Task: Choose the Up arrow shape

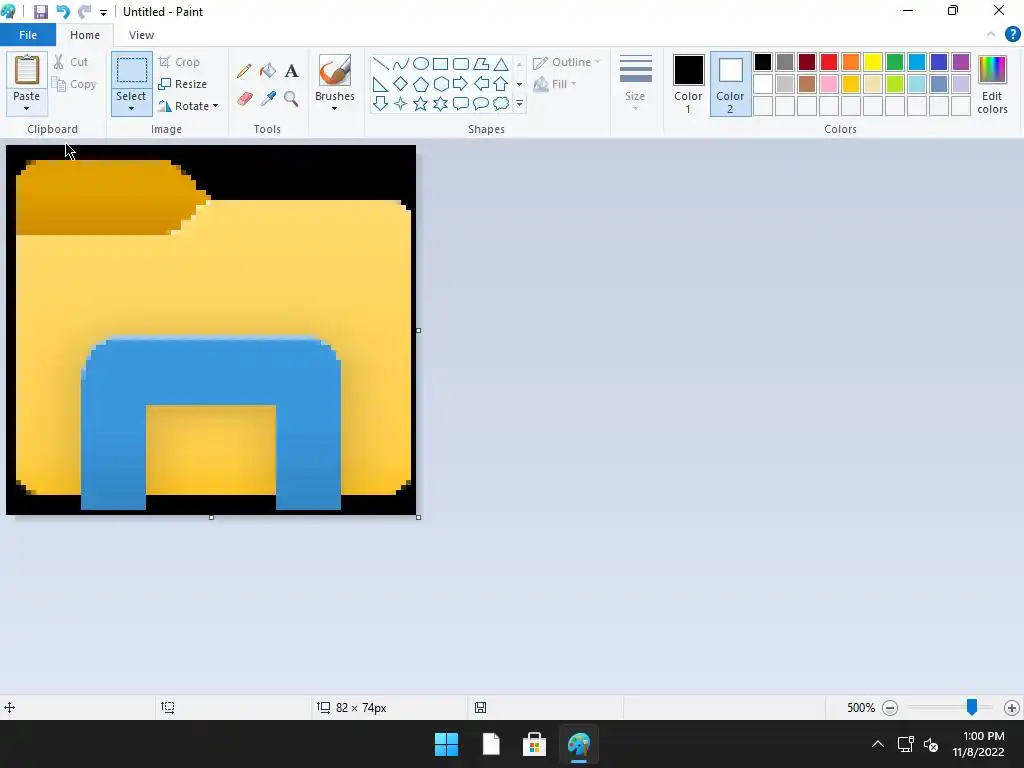Action: coord(501,84)
